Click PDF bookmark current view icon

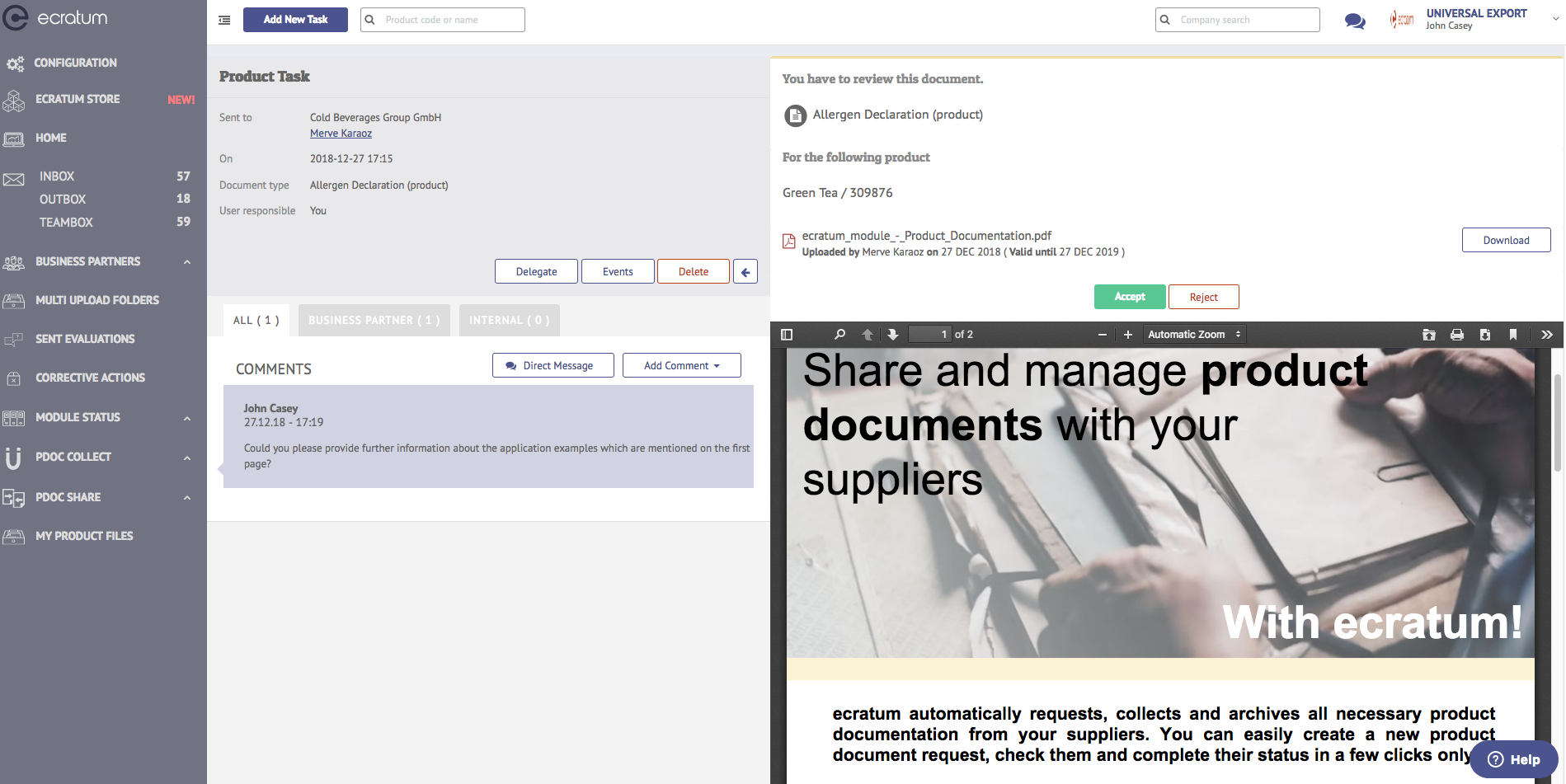[x=1513, y=335]
